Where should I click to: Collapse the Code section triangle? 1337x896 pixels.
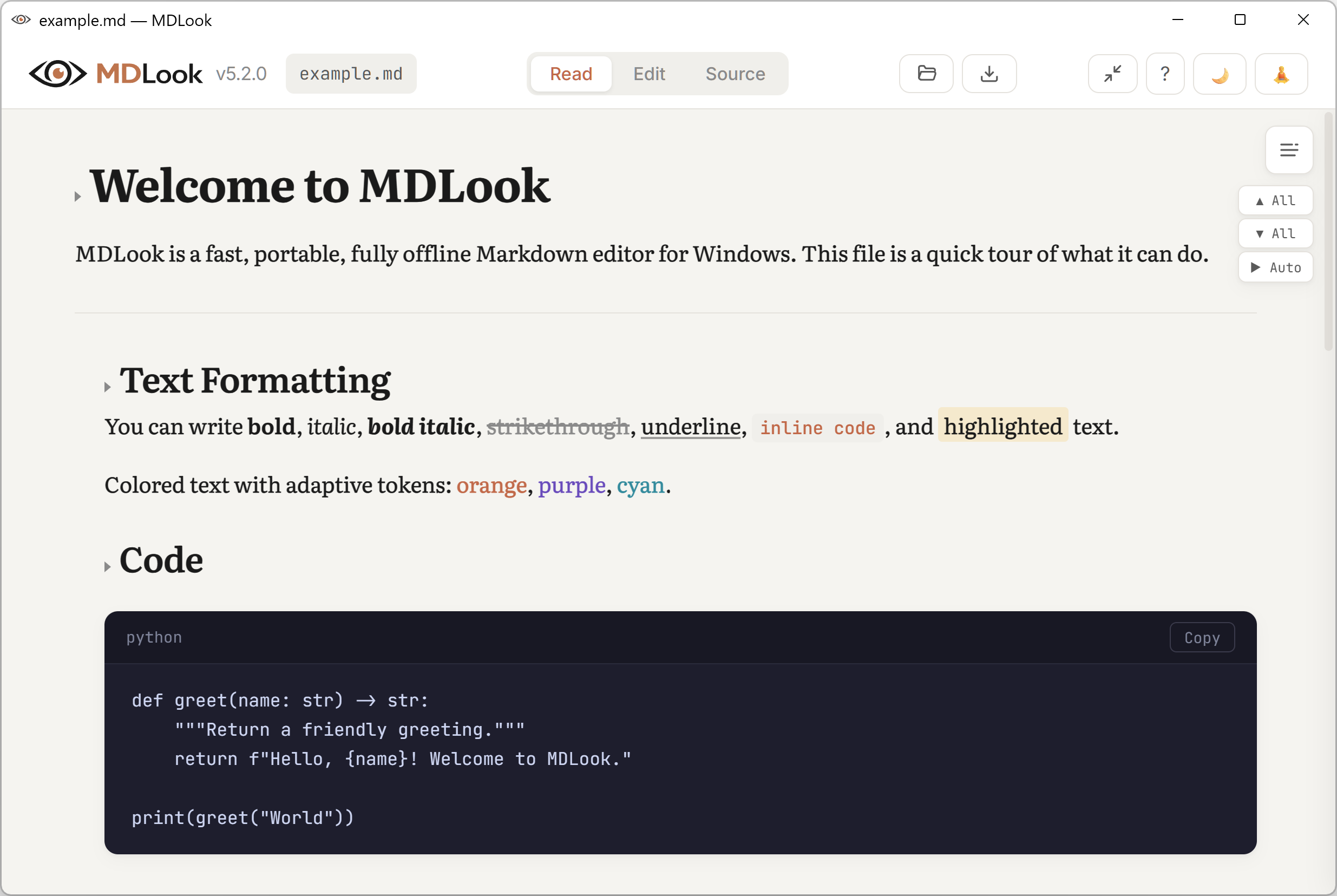click(x=107, y=567)
